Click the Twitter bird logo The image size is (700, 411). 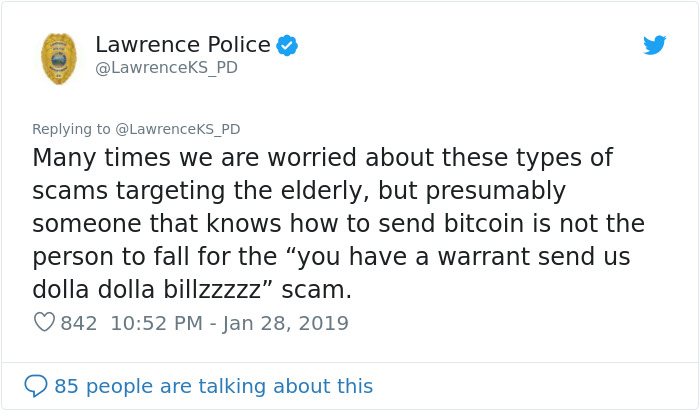[x=654, y=45]
